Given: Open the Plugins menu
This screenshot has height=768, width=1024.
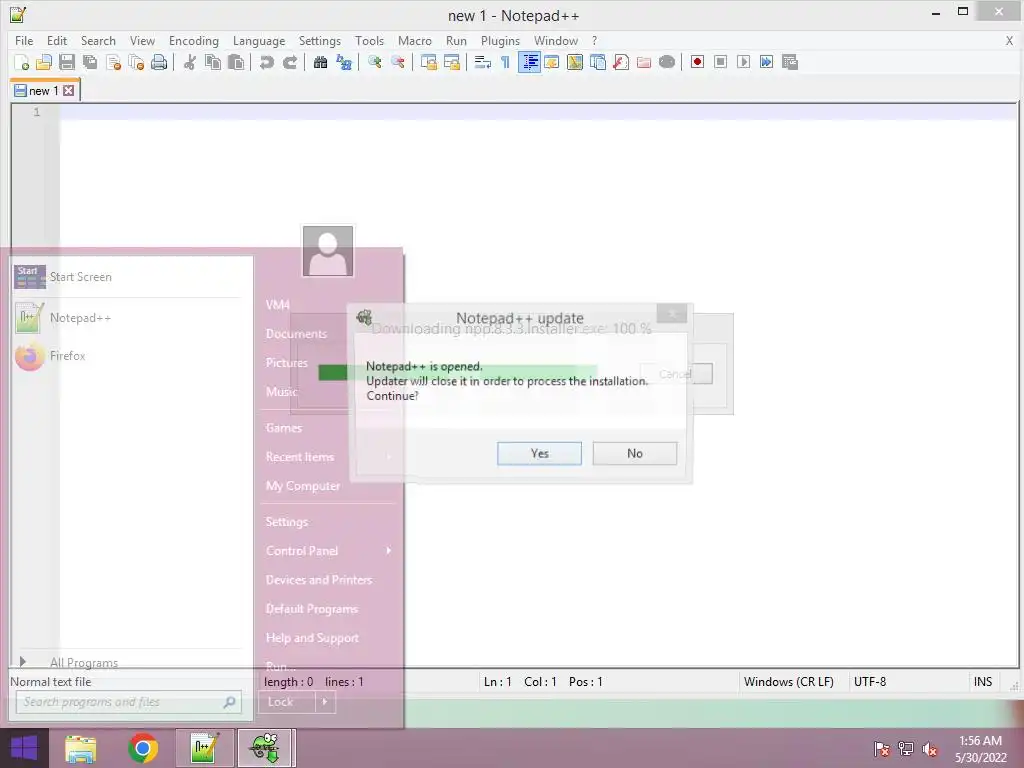Looking at the screenshot, I should (x=500, y=40).
